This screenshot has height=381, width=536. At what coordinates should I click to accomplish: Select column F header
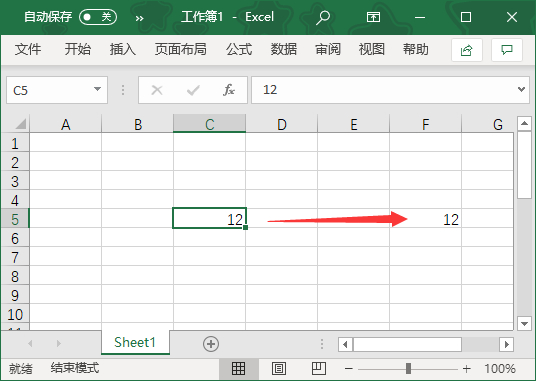(426, 124)
